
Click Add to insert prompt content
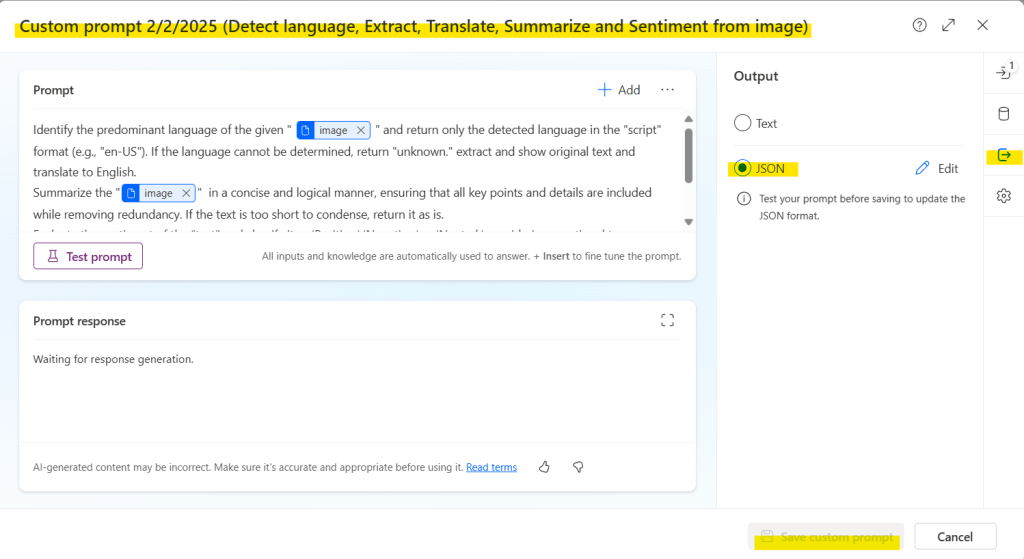point(619,90)
